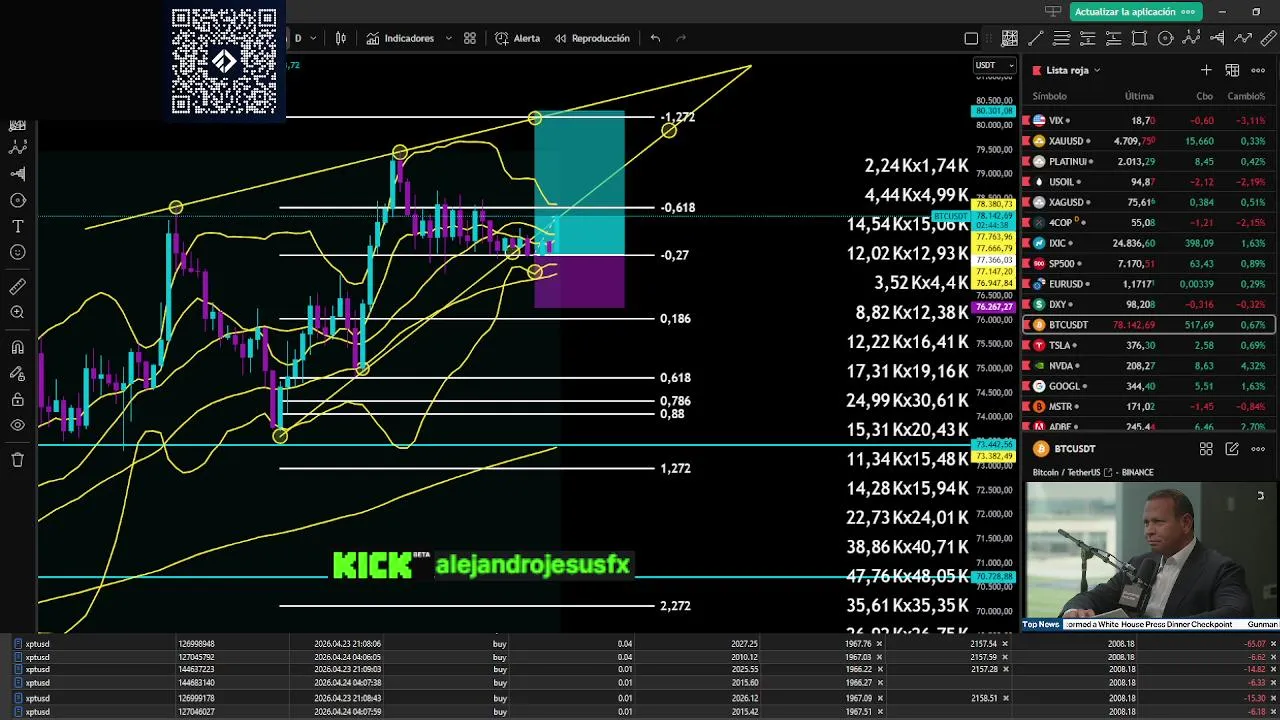This screenshot has height=720, width=1280.
Task: Click the 0,618 Fibonacci level label
Action: click(x=675, y=378)
